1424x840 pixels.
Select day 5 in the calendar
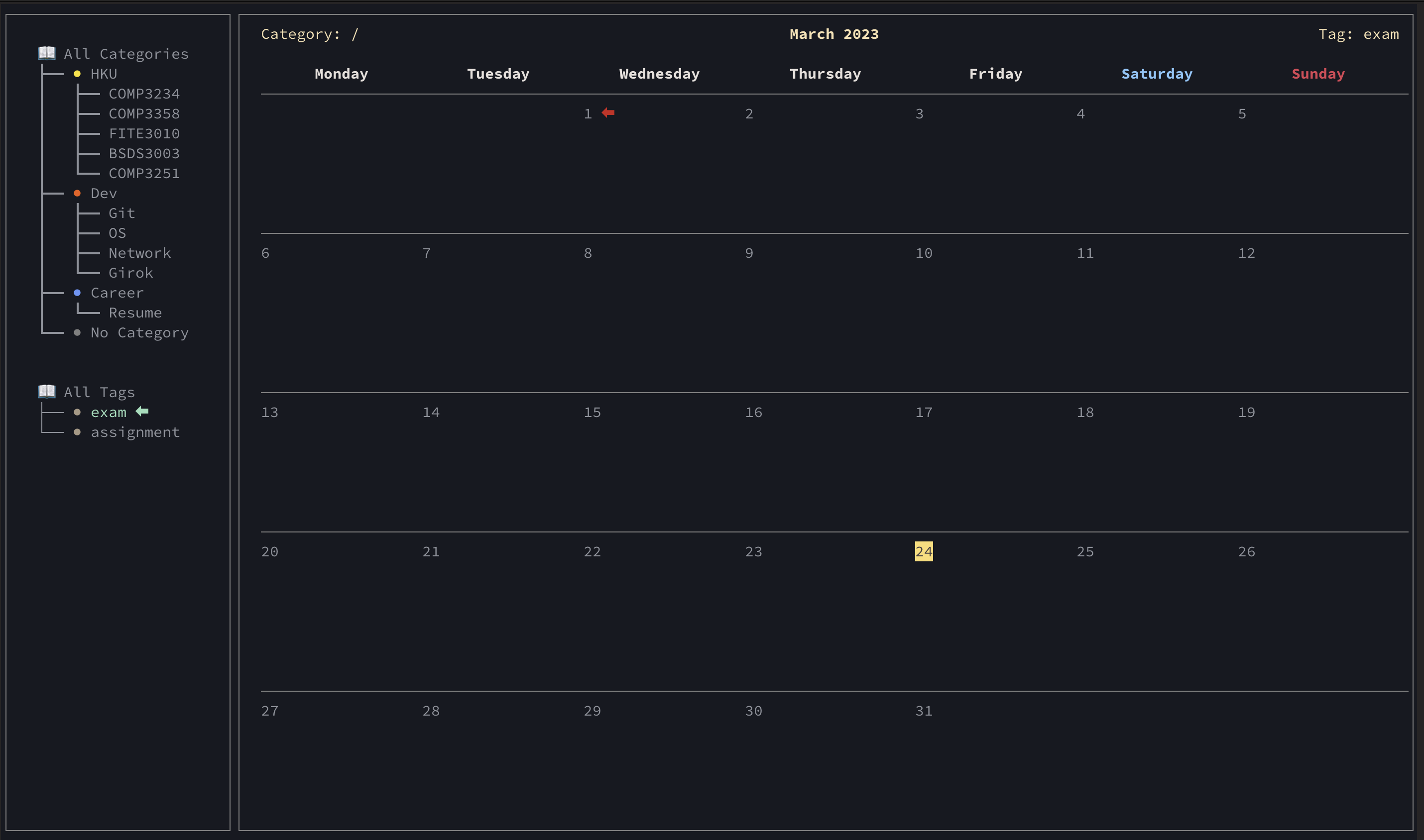(x=1242, y=114)
